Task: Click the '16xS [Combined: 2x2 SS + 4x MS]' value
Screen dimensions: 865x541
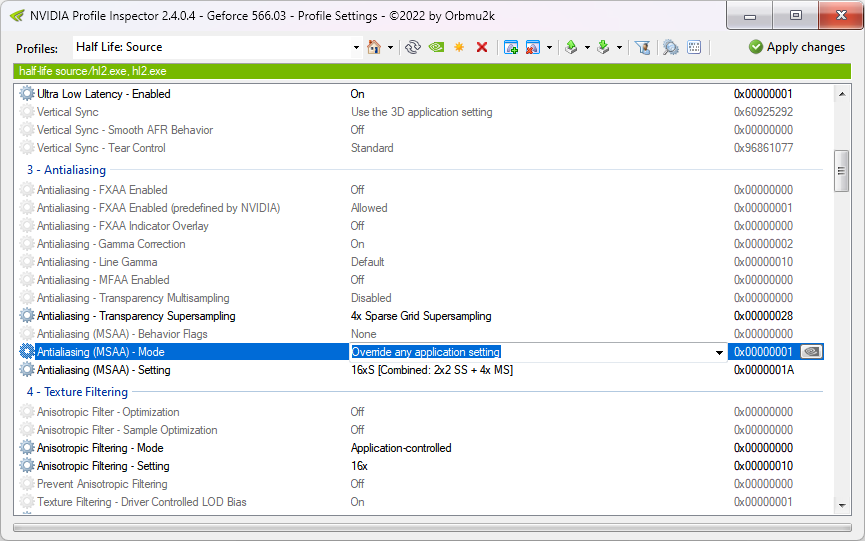Action: (432, 370)
